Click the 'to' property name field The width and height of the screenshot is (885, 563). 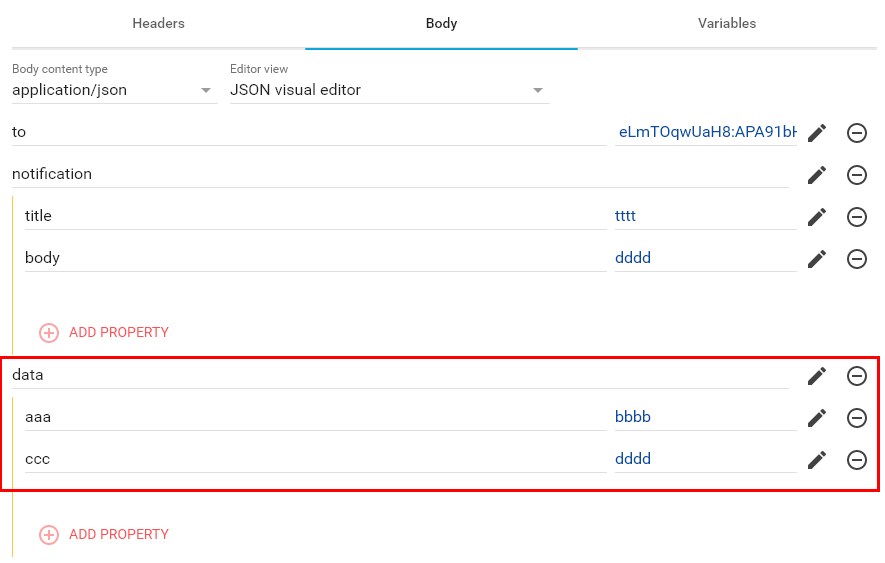click(x=309, y=132)
